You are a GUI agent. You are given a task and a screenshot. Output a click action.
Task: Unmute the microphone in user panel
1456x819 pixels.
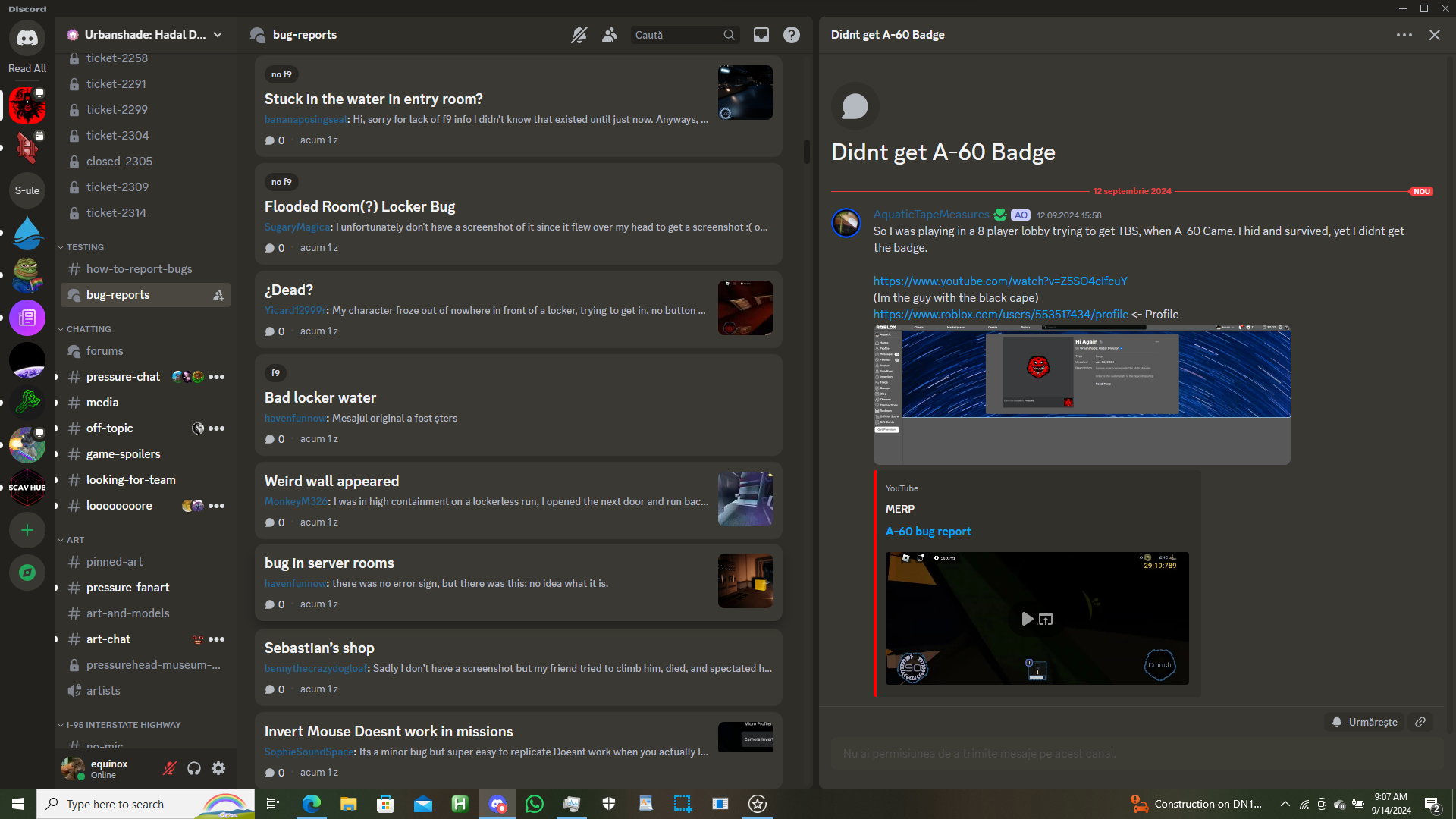[x=170, y=768]
